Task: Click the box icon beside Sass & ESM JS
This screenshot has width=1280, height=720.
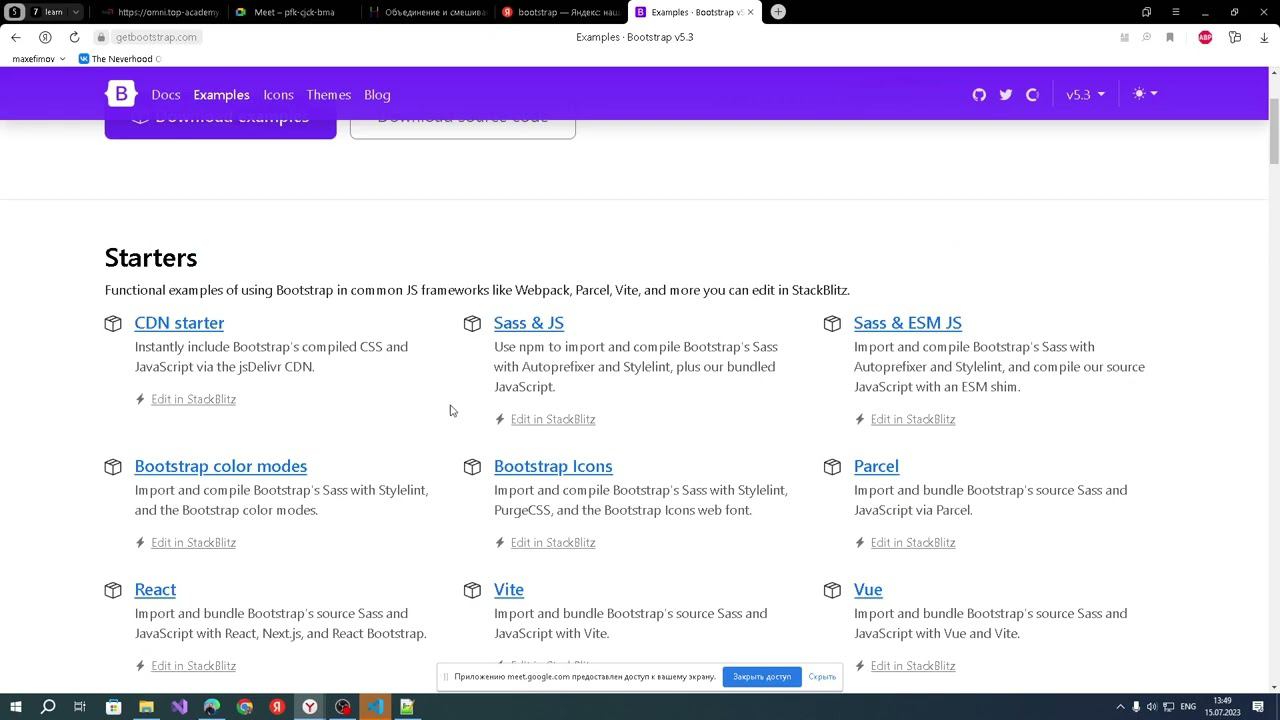Action: [832, 323]
